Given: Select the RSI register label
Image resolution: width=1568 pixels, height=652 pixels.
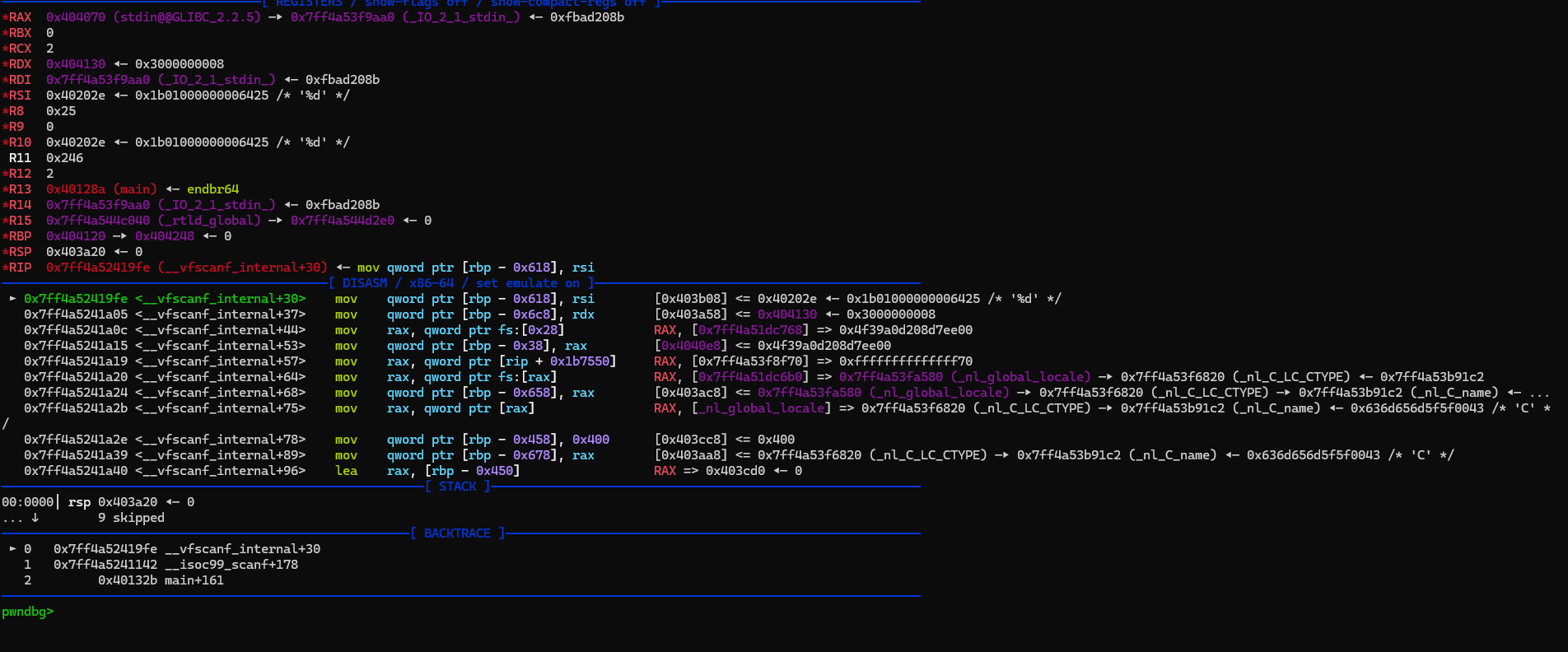Looking at the screenshot, I should pos(20,95).
